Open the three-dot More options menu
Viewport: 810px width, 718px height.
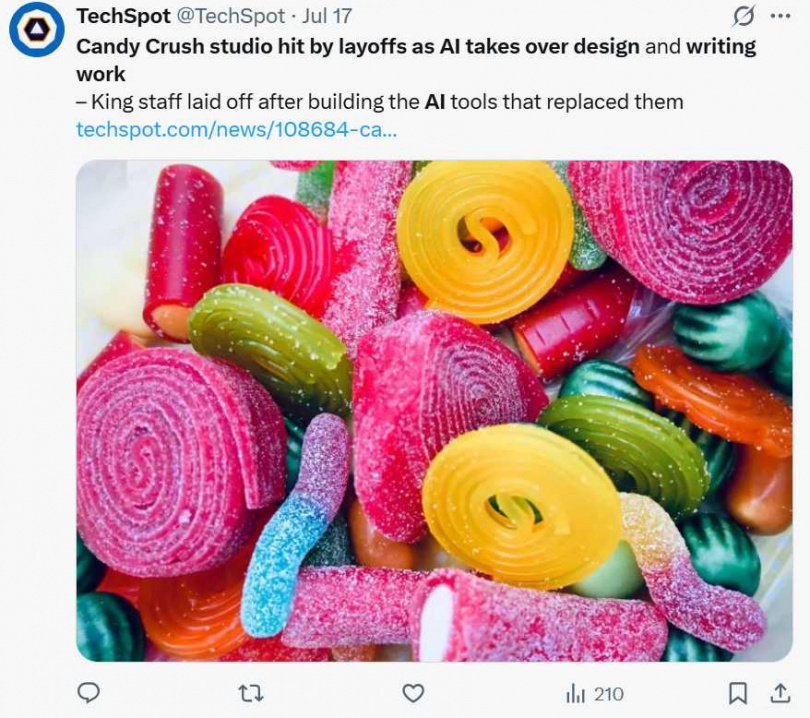coord(780,17)
